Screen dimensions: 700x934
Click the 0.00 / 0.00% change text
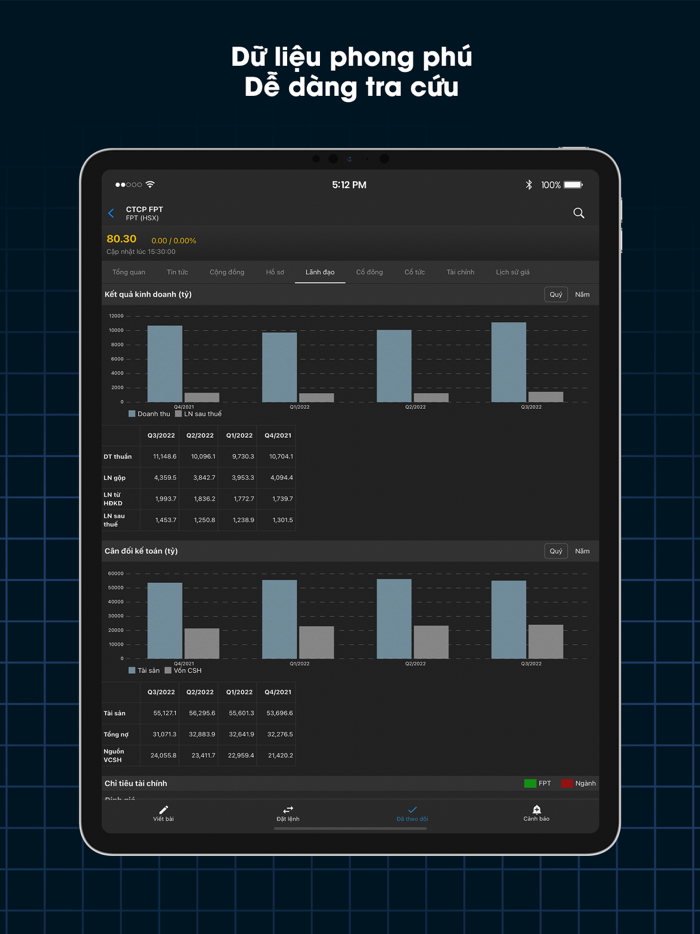[173, 241]
